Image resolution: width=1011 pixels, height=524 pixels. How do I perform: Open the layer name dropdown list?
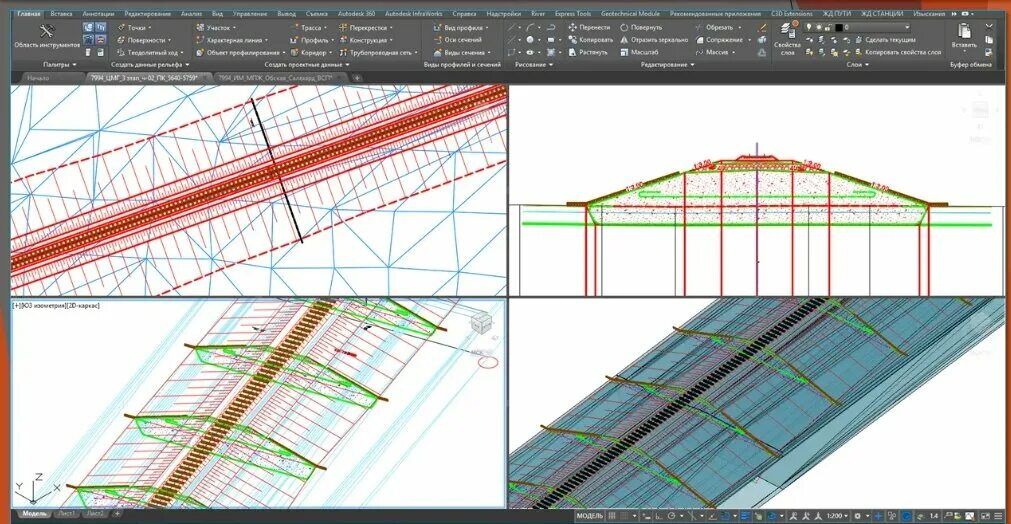(x=878, y=28)
